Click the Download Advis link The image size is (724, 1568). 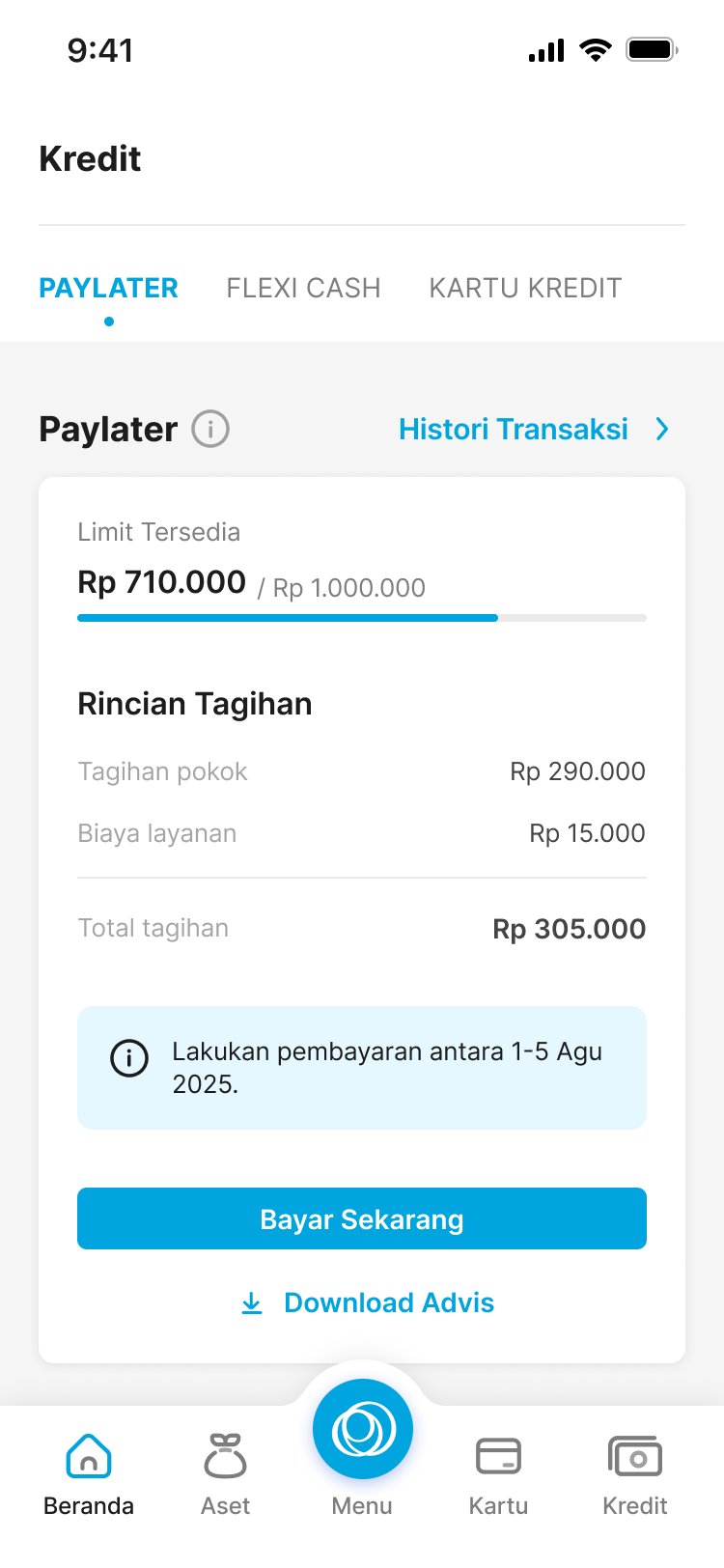388,1303
